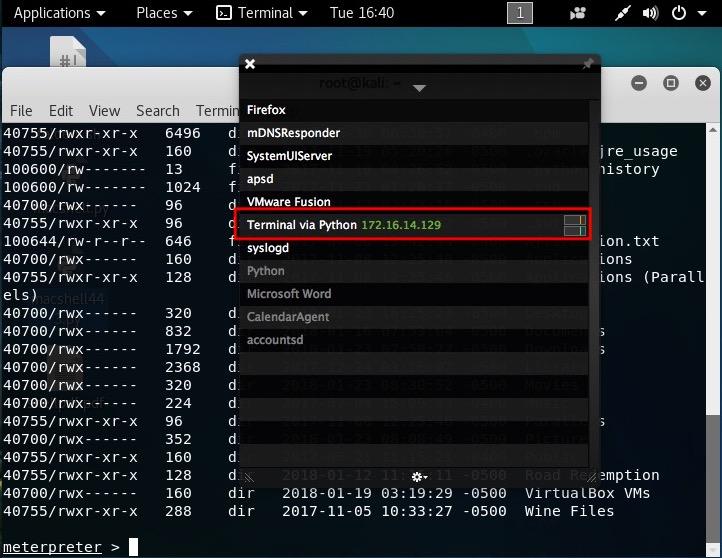Open the Terminal menu in terminal menubar

[x=217, y=111]
